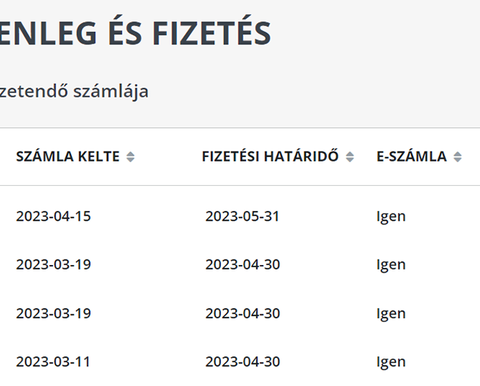Click the fizetendő számlája subtitle text
Viewport: 480px width, 386px height.
click(74, 91)
